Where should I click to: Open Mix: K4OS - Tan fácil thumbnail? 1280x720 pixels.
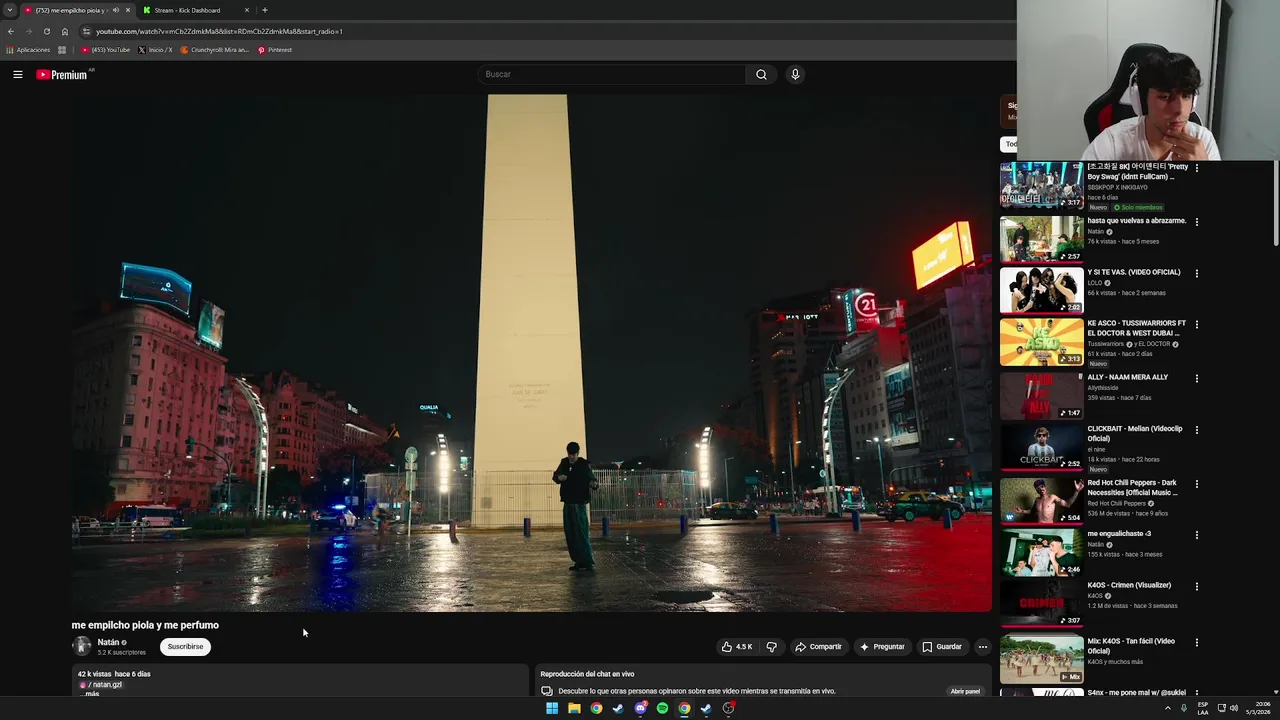coord(1041,659)
